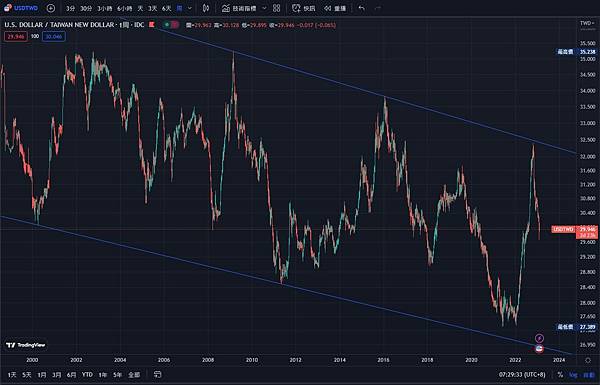The image size is (600, 385).
Task: Set range to YTD
Action: (x=87, y=375)
